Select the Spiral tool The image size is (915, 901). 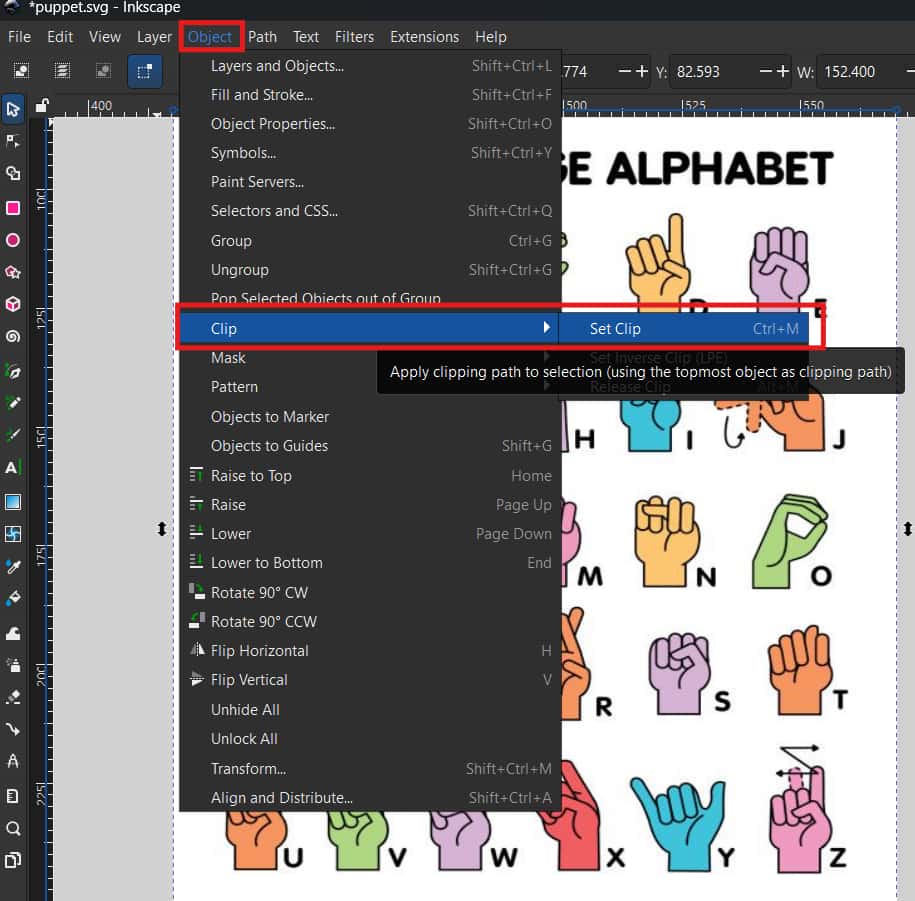coord(13,336)
